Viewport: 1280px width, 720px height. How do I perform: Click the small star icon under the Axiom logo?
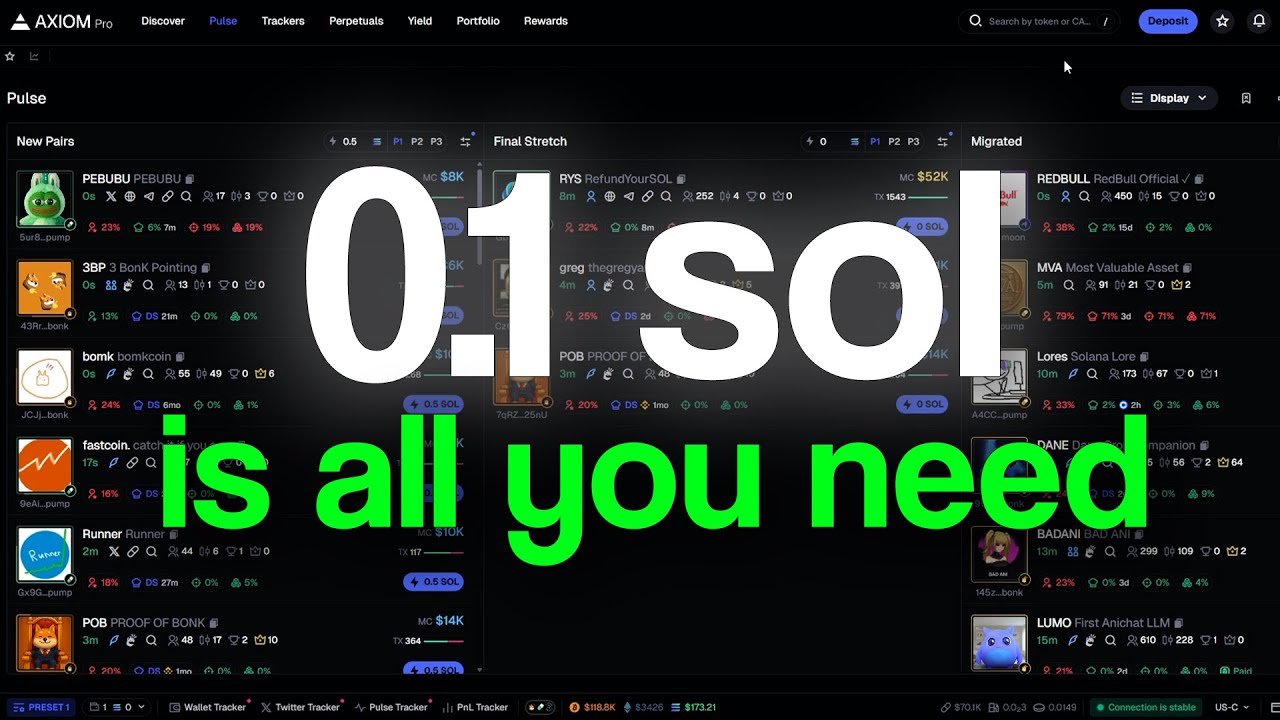coord(10,56)
